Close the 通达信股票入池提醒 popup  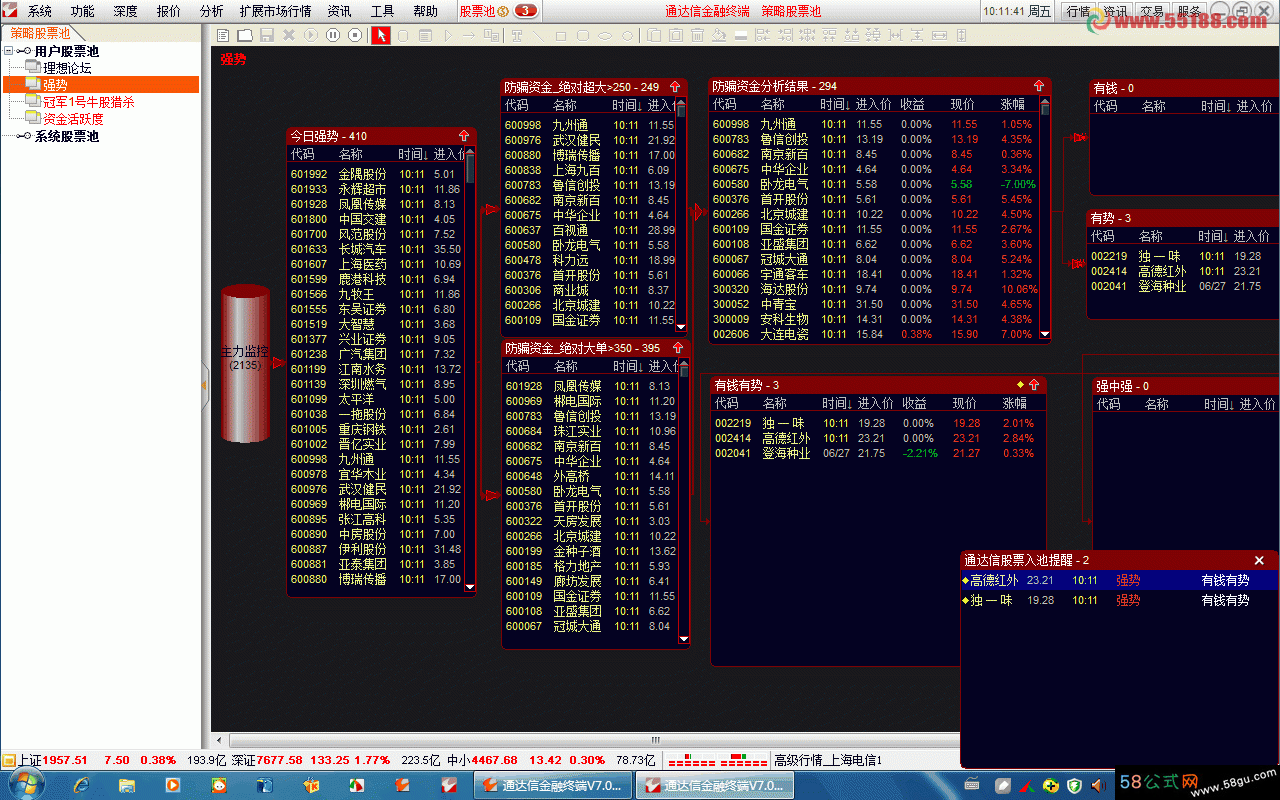1259,560
